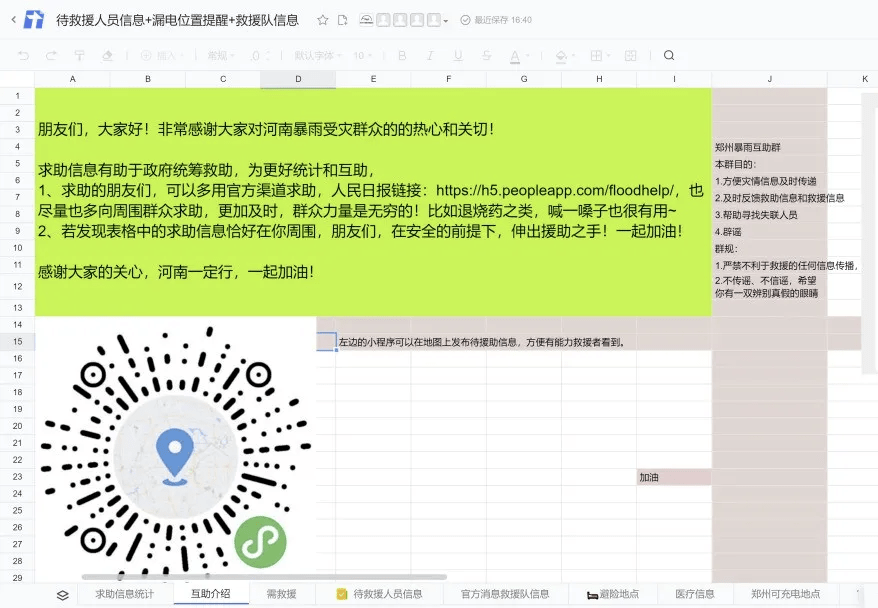Screen dimensions: 878x608
Task: Open the Tencent Docs home logo
Action: (34, 20)
